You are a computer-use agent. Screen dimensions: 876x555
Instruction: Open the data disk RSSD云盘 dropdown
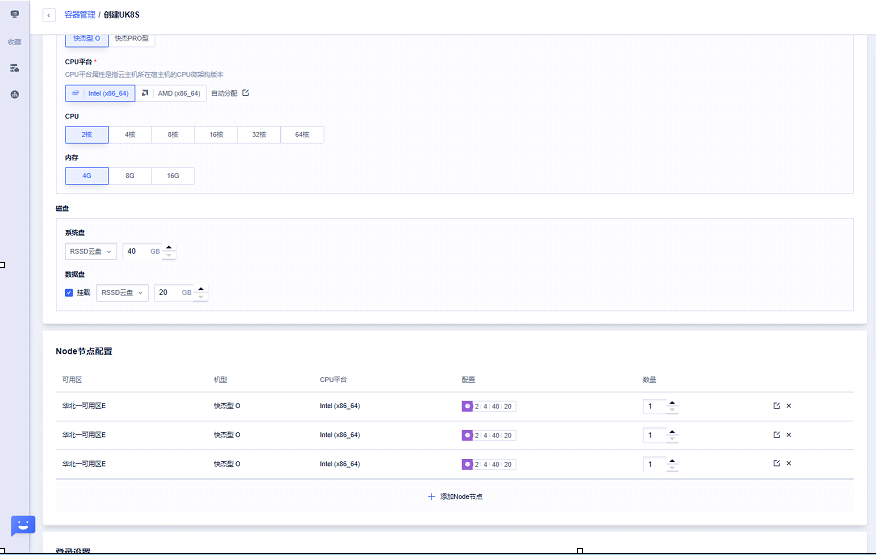tap(123, 293)
